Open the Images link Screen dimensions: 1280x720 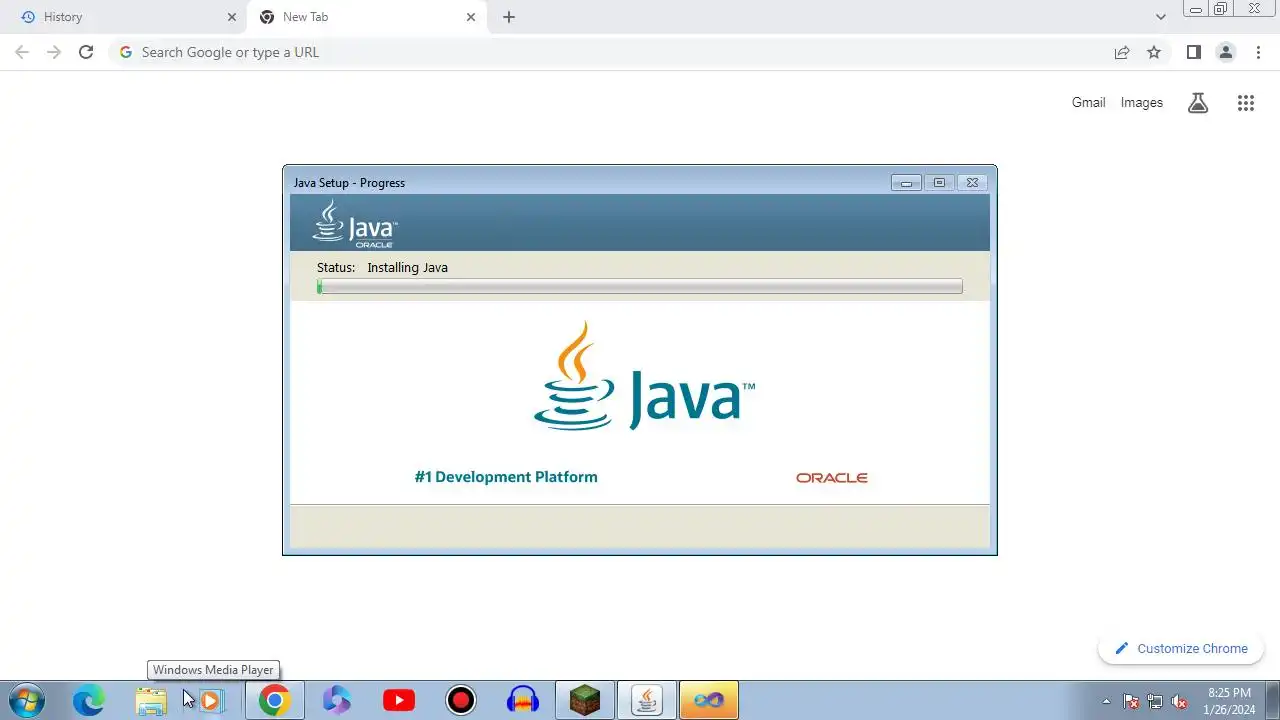[1141, 102]
